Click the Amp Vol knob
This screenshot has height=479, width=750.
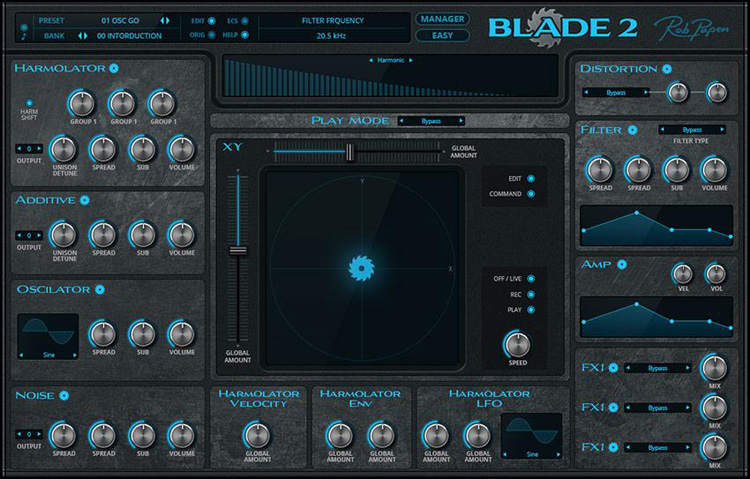pyautogui.click(x=716, y=274)
